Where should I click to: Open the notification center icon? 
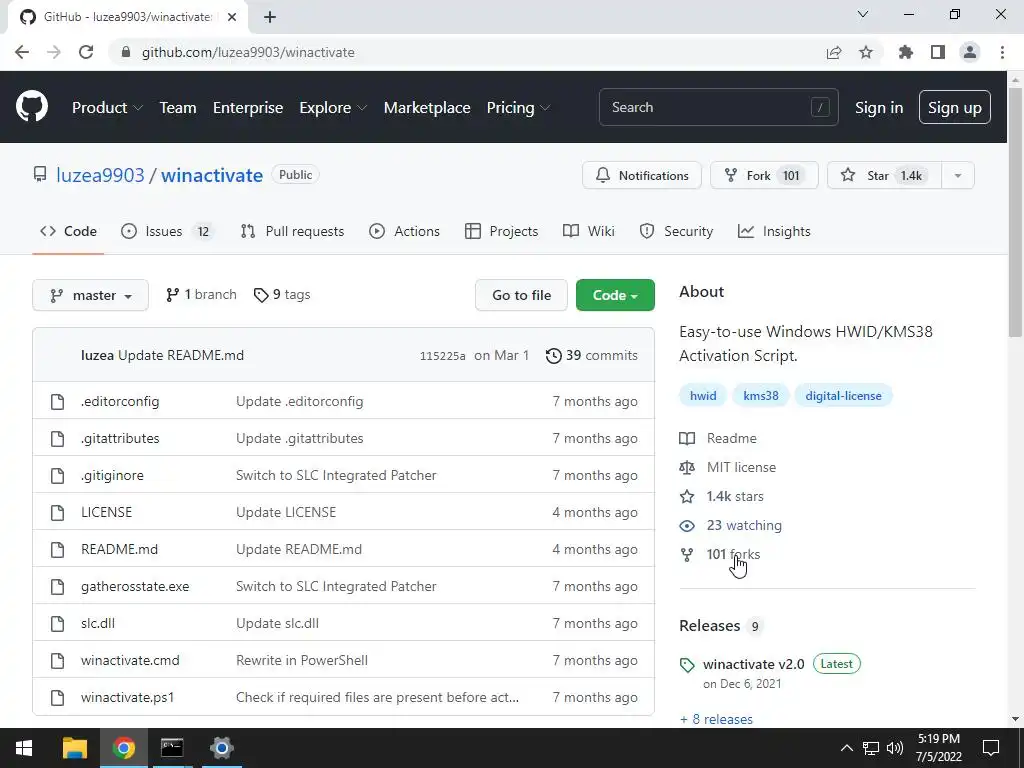click(x=991, y=748)
